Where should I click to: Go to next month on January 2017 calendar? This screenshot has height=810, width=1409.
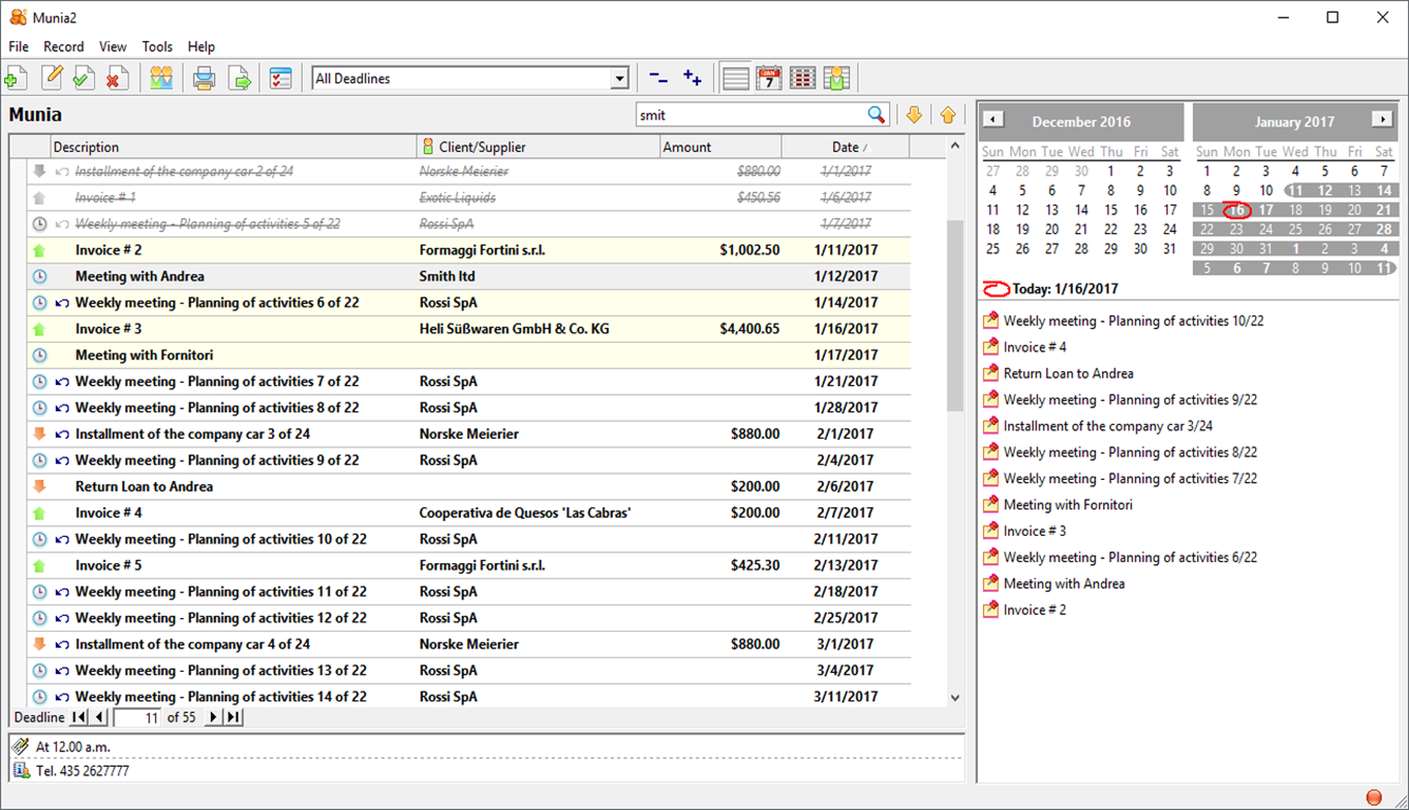tap(1382, 120)
